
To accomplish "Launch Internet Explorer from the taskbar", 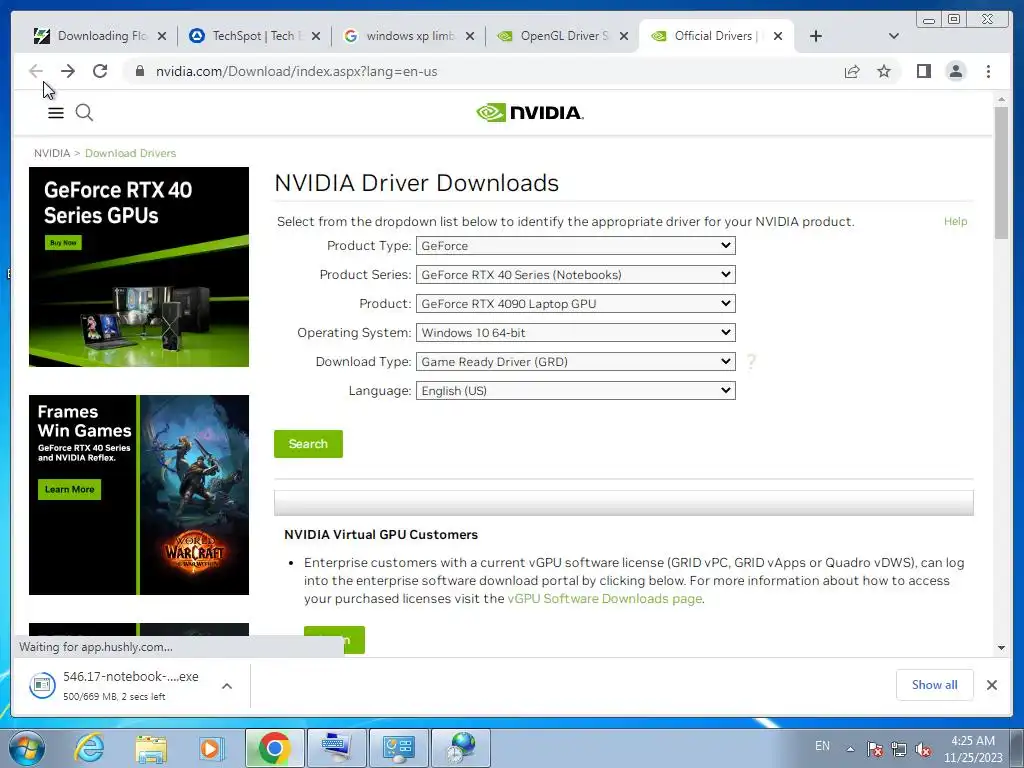I will tap(89, 748).
